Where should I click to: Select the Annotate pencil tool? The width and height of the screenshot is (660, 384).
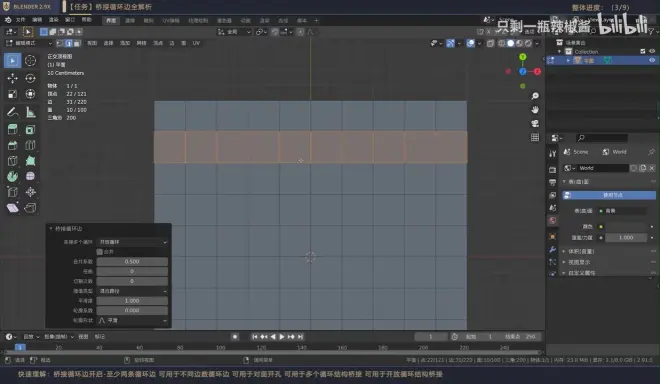click(x=12, y=112)
